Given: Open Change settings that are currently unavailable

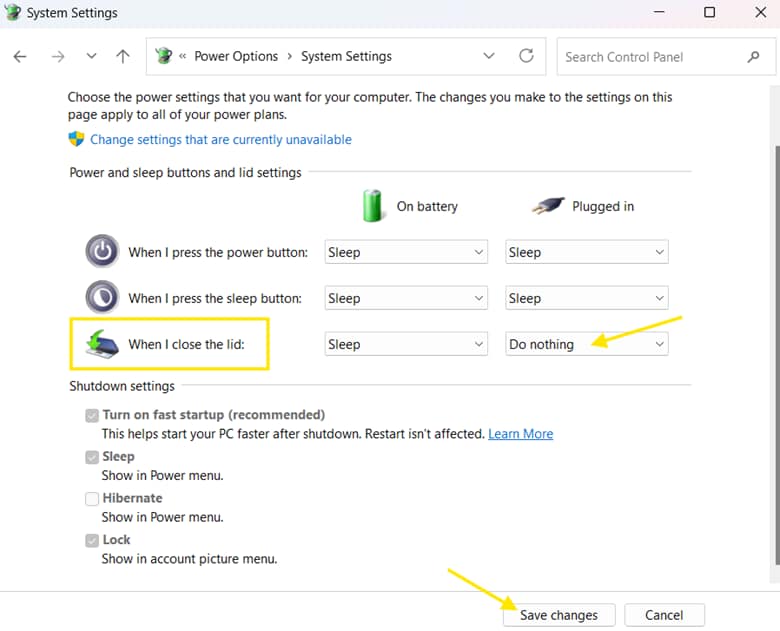Looking at the screenshot, I should pyautogui.click(x=221, y=140).
